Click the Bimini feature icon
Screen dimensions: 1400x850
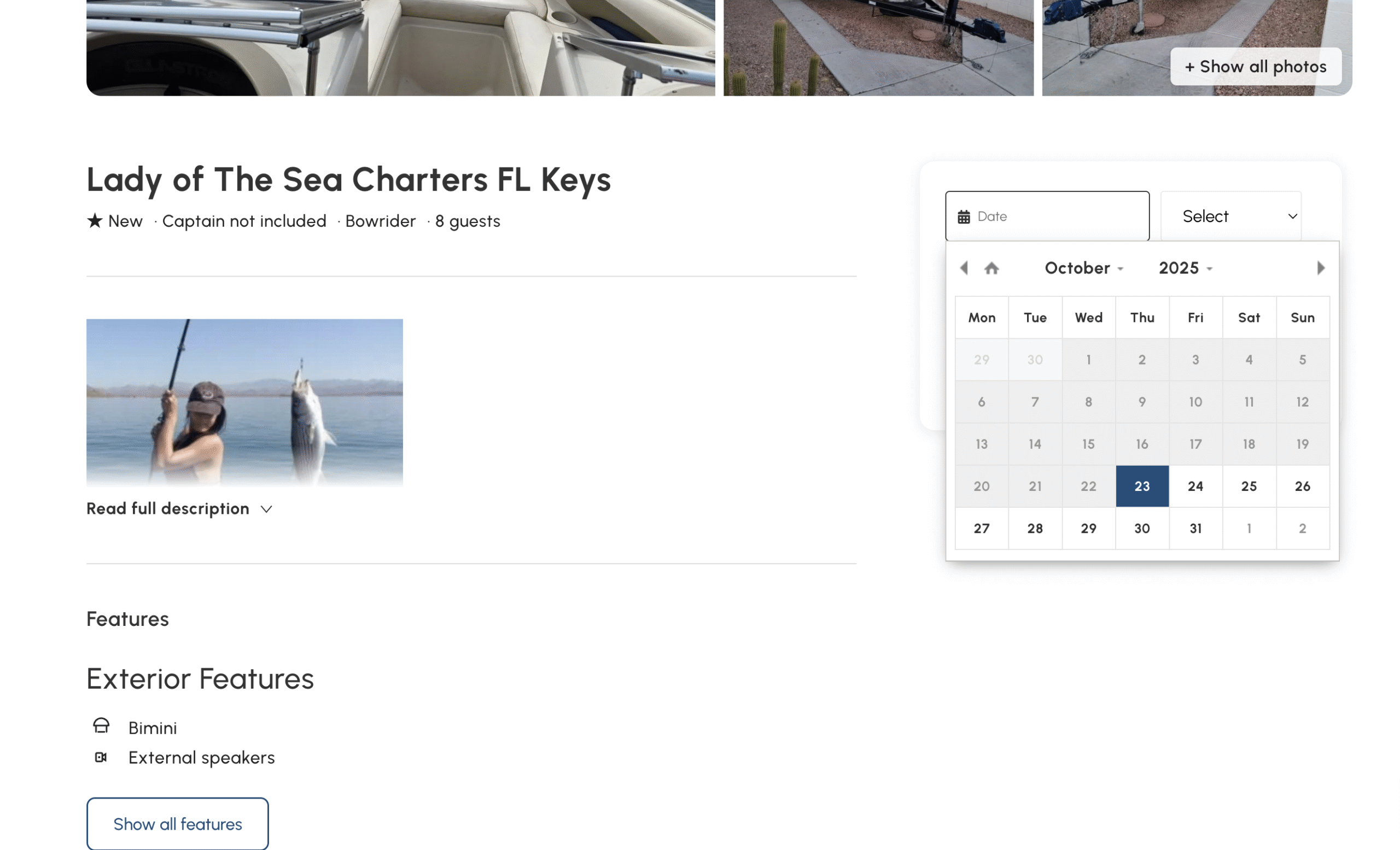101,726
